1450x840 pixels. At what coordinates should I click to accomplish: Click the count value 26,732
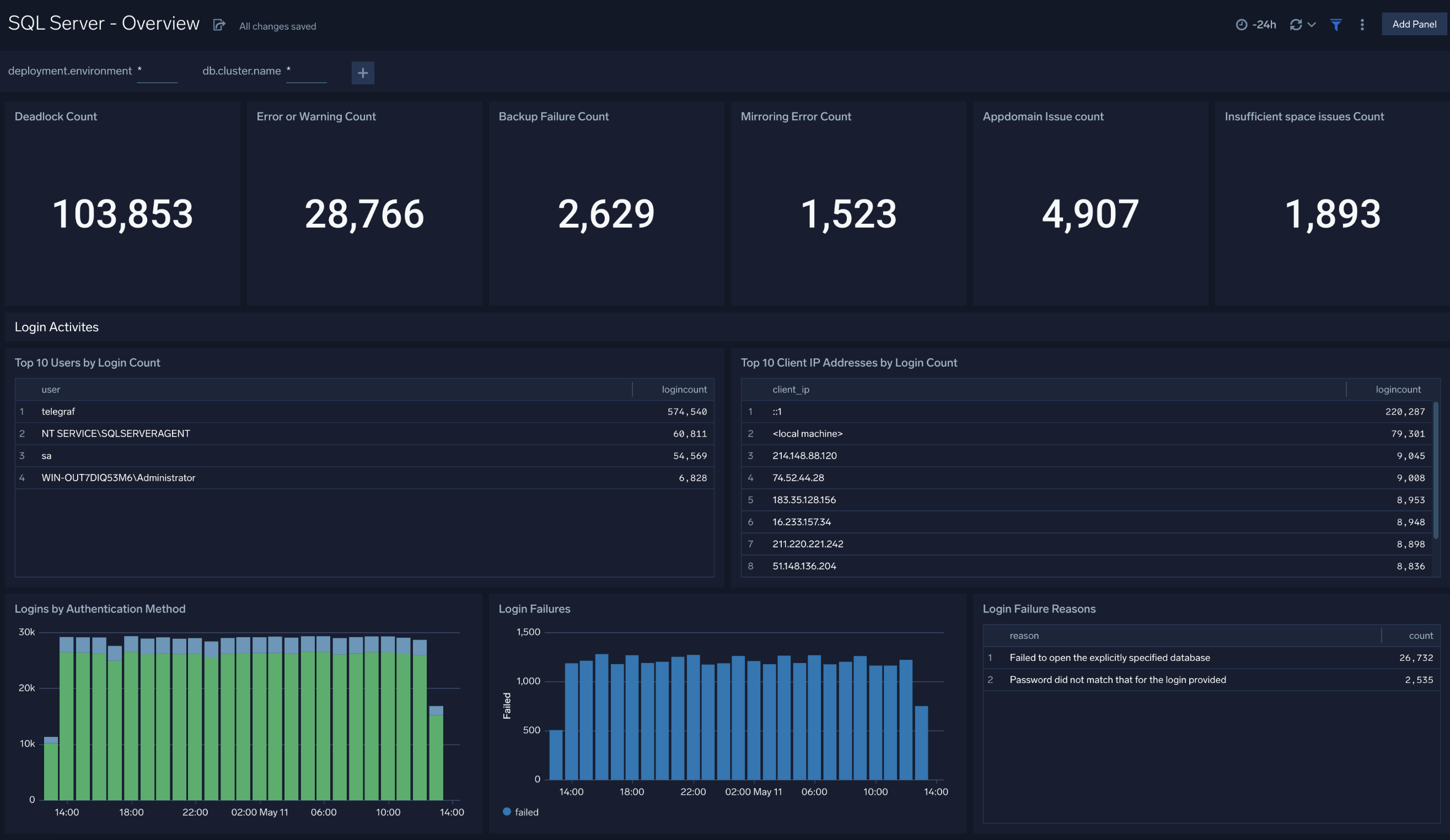click(1416, 658)
